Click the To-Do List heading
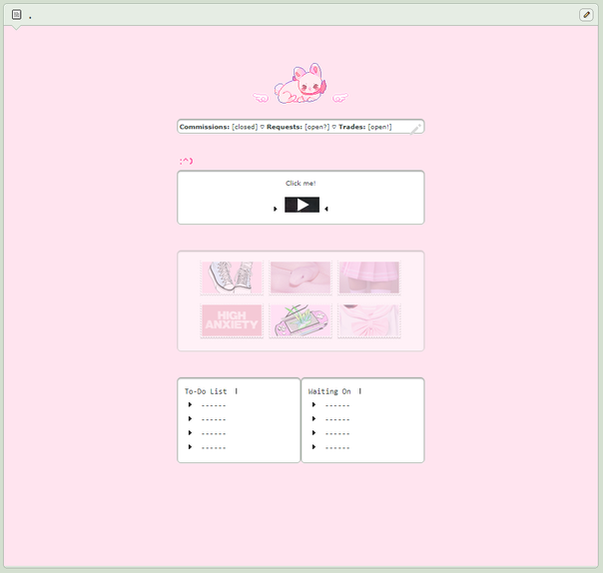The height and width of the screenshot is (573, 603). coord(206,391)
